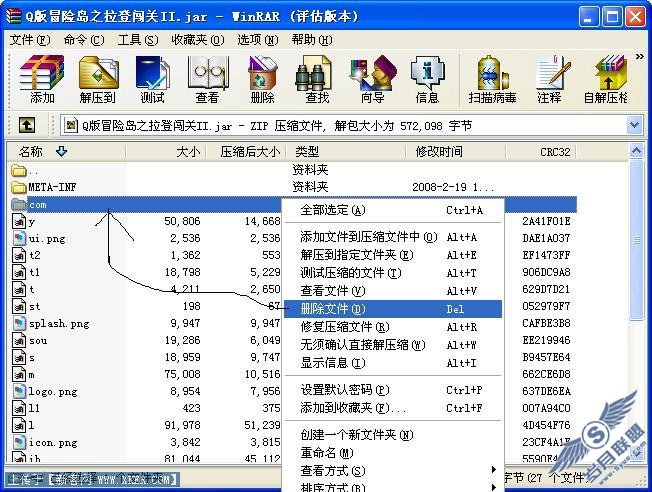Open the 收藏夹(O) menu
The image size is (652, 492).
[x=198, y=40]
